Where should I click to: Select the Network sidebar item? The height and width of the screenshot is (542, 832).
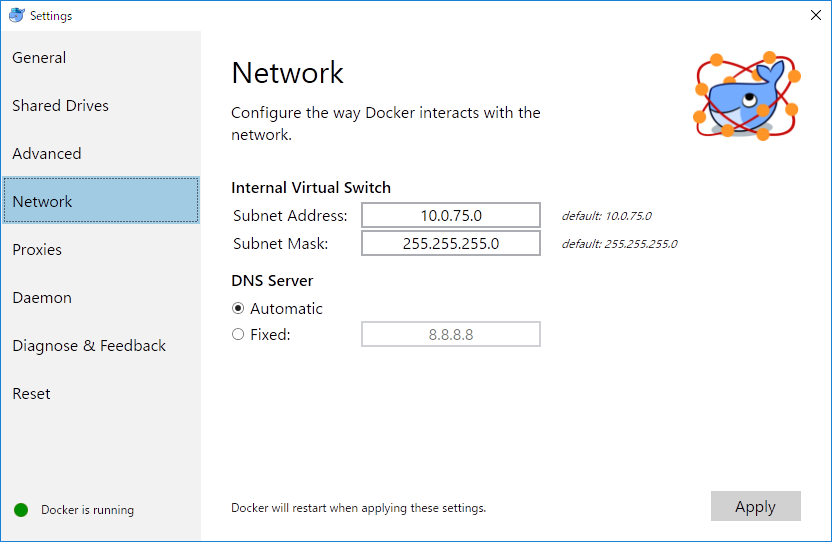(101, 201)
